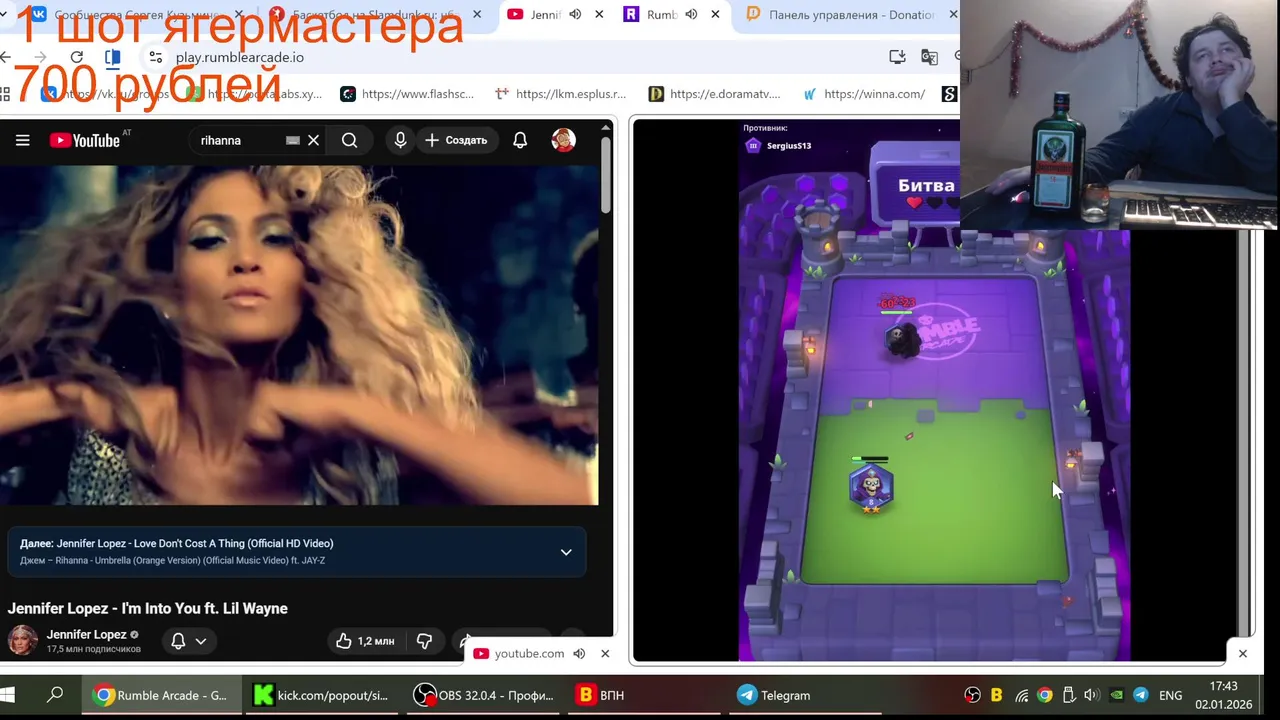
Task: Open Jennifer Lopez channel avatar
Action: [x=23, y=640]
